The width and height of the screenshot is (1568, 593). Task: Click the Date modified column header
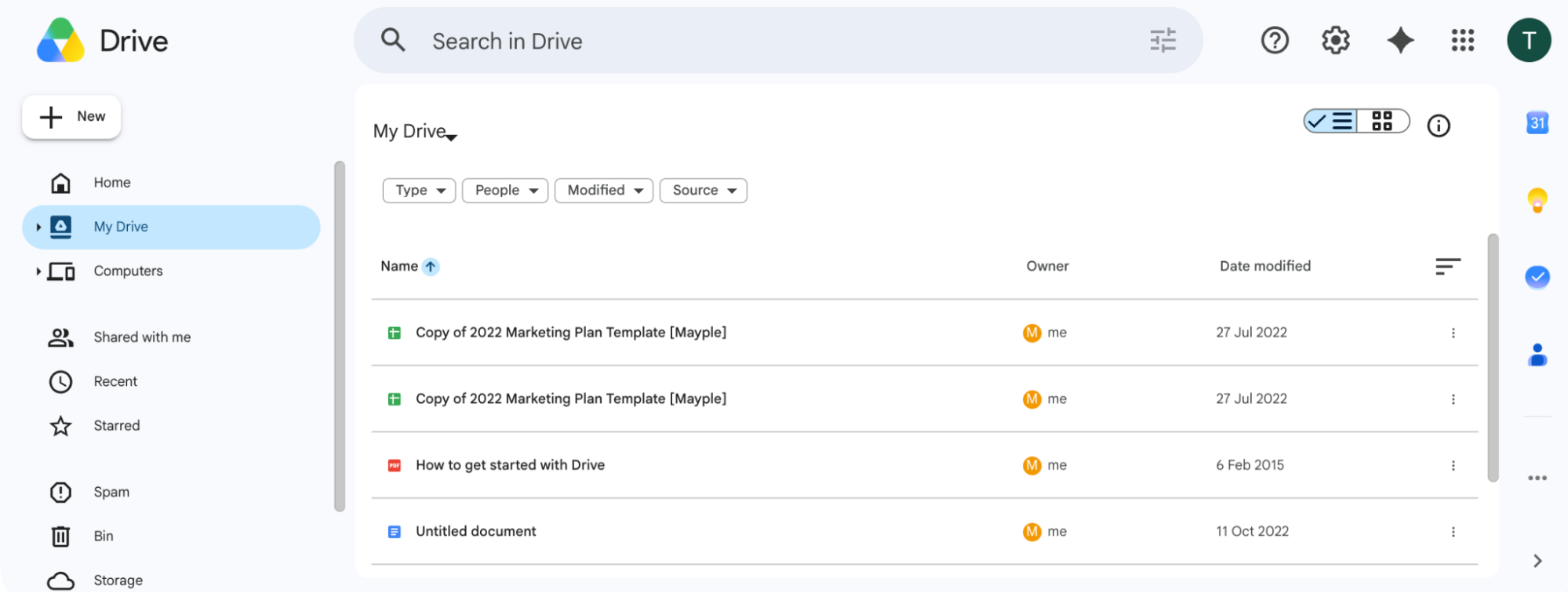coord(1264,267)
